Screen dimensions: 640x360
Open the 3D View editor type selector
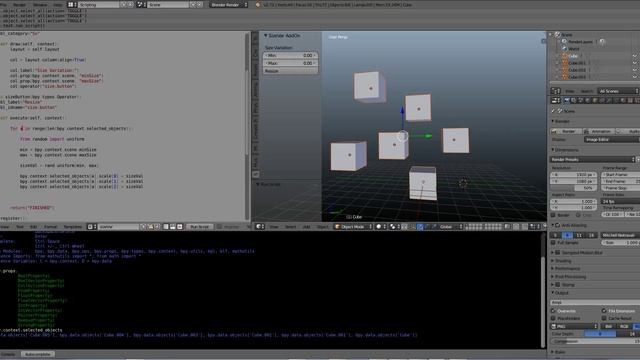[260, 227]
